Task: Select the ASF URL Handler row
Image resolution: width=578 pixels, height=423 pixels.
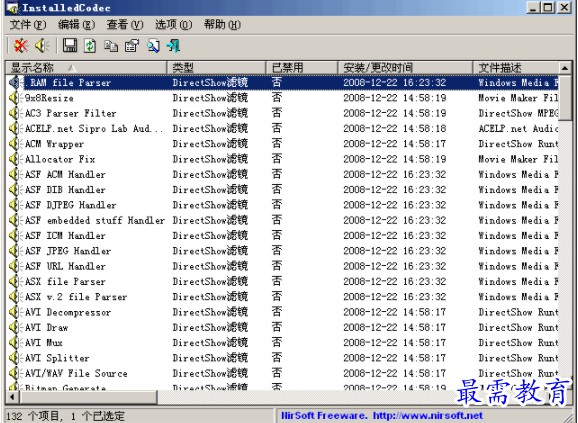Action: pyautogui.click(x=282, y=266)
